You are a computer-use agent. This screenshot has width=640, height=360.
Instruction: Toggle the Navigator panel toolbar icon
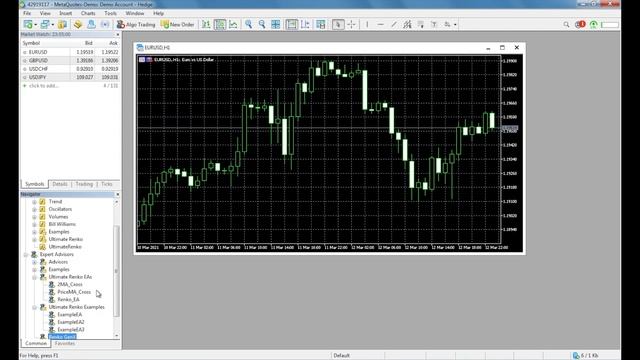pyautogui.click(x=91, y=24)
